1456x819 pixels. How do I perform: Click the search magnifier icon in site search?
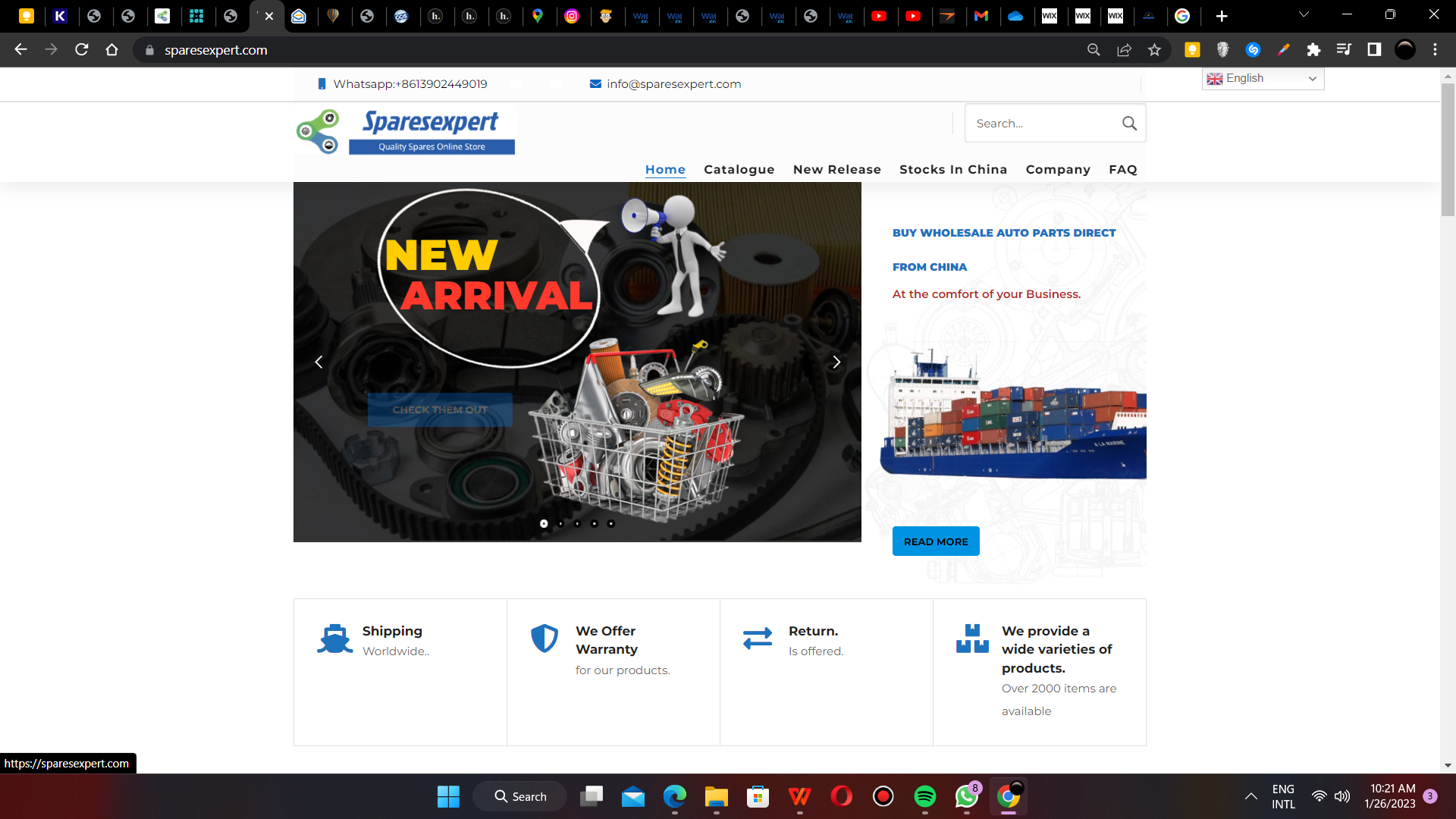1129,124
